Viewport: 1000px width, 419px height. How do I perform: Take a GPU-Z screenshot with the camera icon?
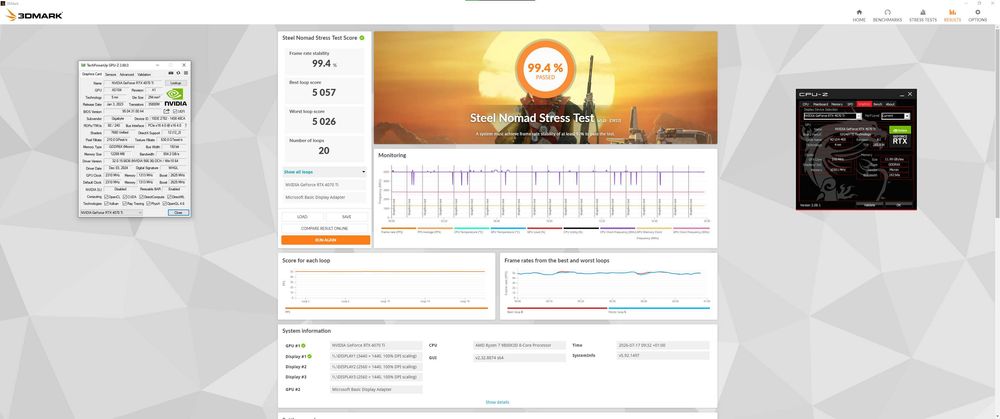[171, 73]
